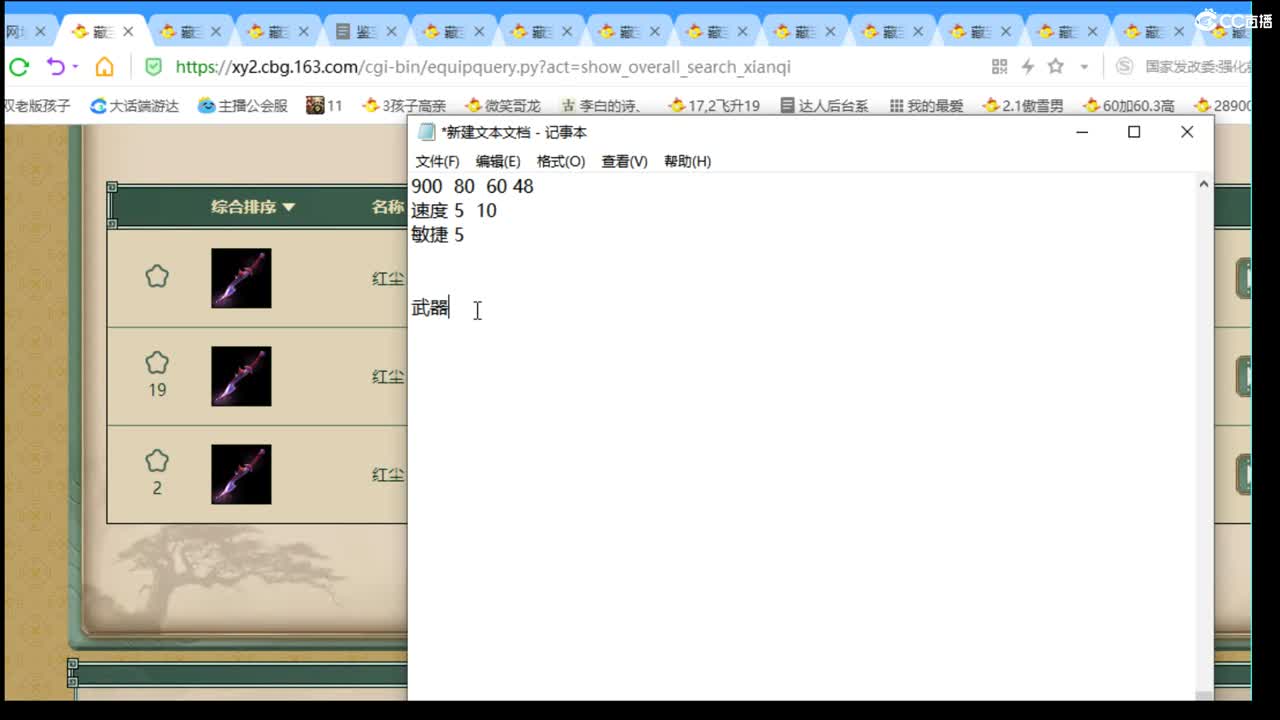Favorite the first weapon with the star icon

(x=157, y=276)
